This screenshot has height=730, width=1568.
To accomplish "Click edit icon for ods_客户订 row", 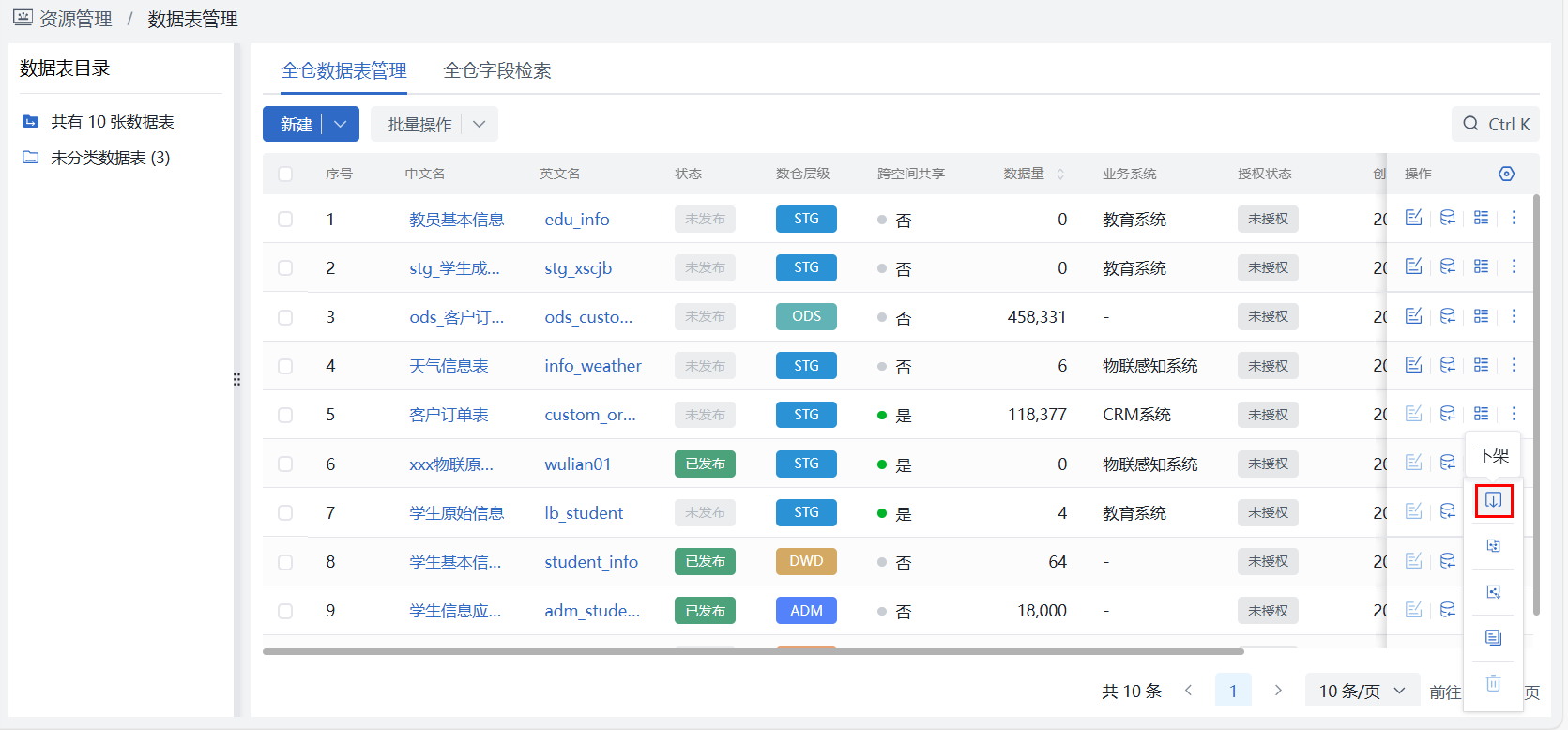I will [1413, 316].
